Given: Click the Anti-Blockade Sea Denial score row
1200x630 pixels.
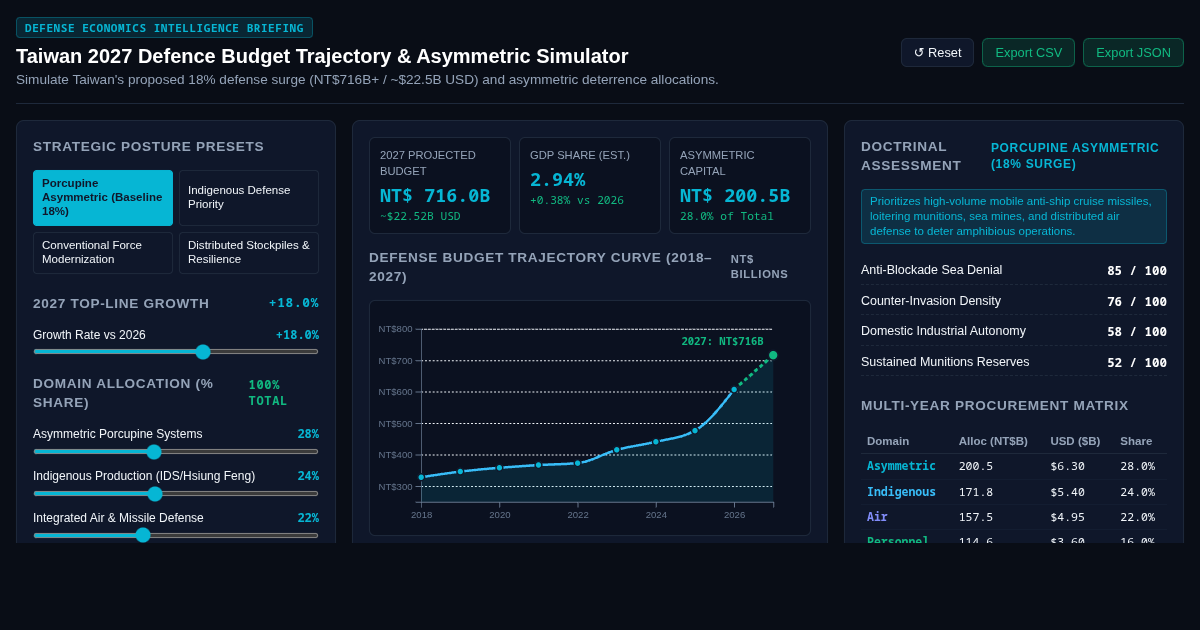Looking at the screenshot, I should [1014, 270].
